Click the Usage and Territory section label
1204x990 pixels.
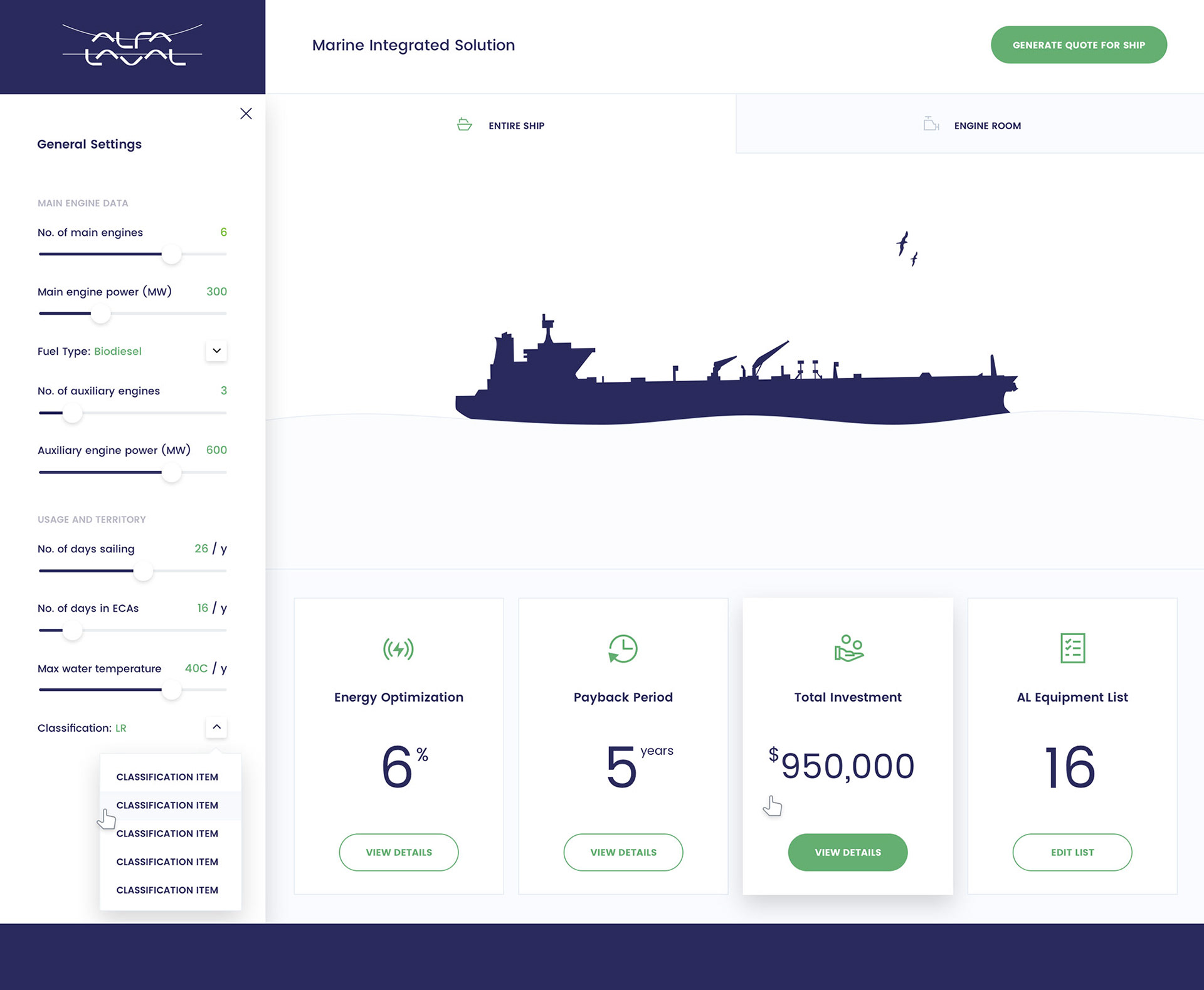[92, 520]
